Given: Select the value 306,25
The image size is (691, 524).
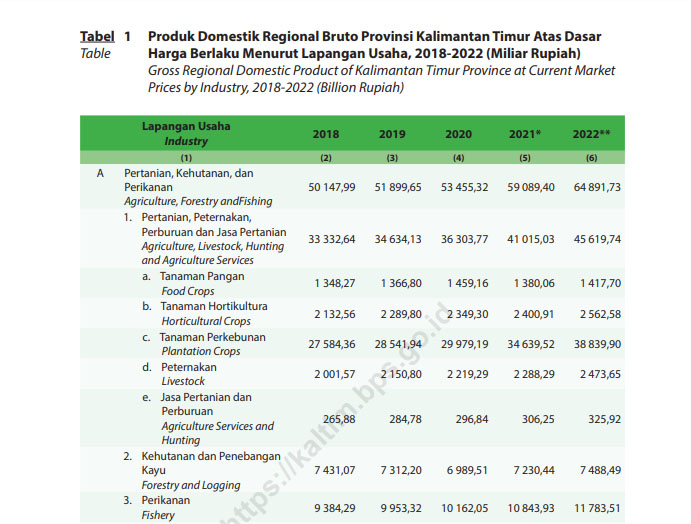Looking at the screenshot, I should pos(538,419).
